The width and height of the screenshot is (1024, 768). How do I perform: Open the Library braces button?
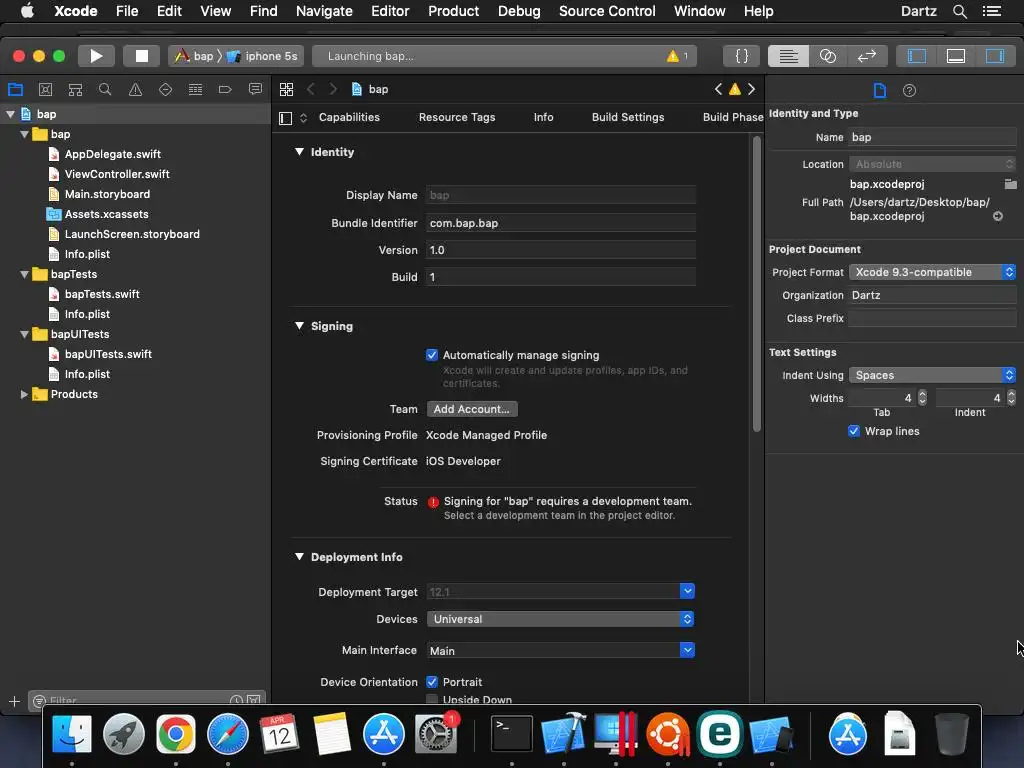coord(741,56)
